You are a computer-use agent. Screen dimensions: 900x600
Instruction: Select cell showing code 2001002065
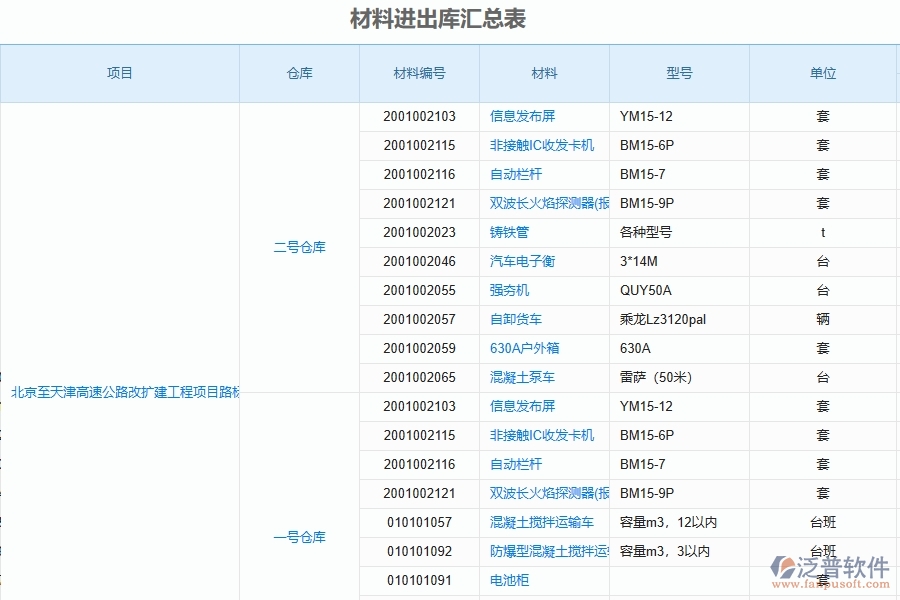418,377
